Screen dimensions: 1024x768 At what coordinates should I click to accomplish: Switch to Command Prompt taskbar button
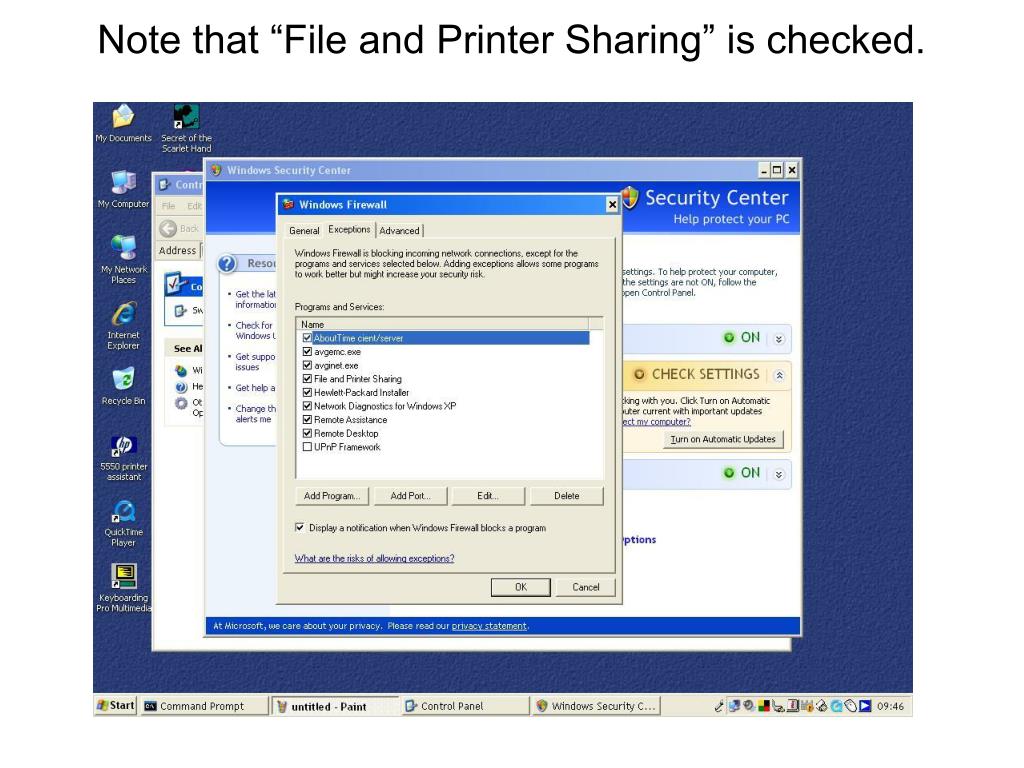click(205, 706)
